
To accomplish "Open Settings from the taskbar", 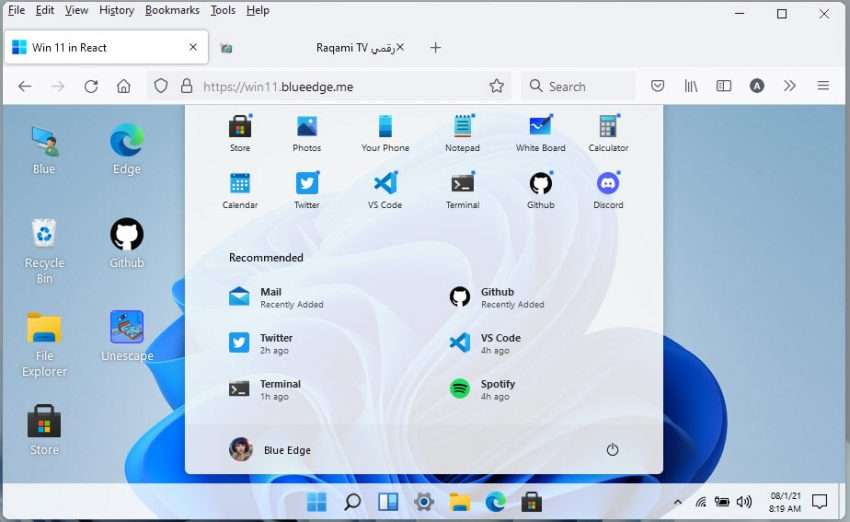I will 424,502.
